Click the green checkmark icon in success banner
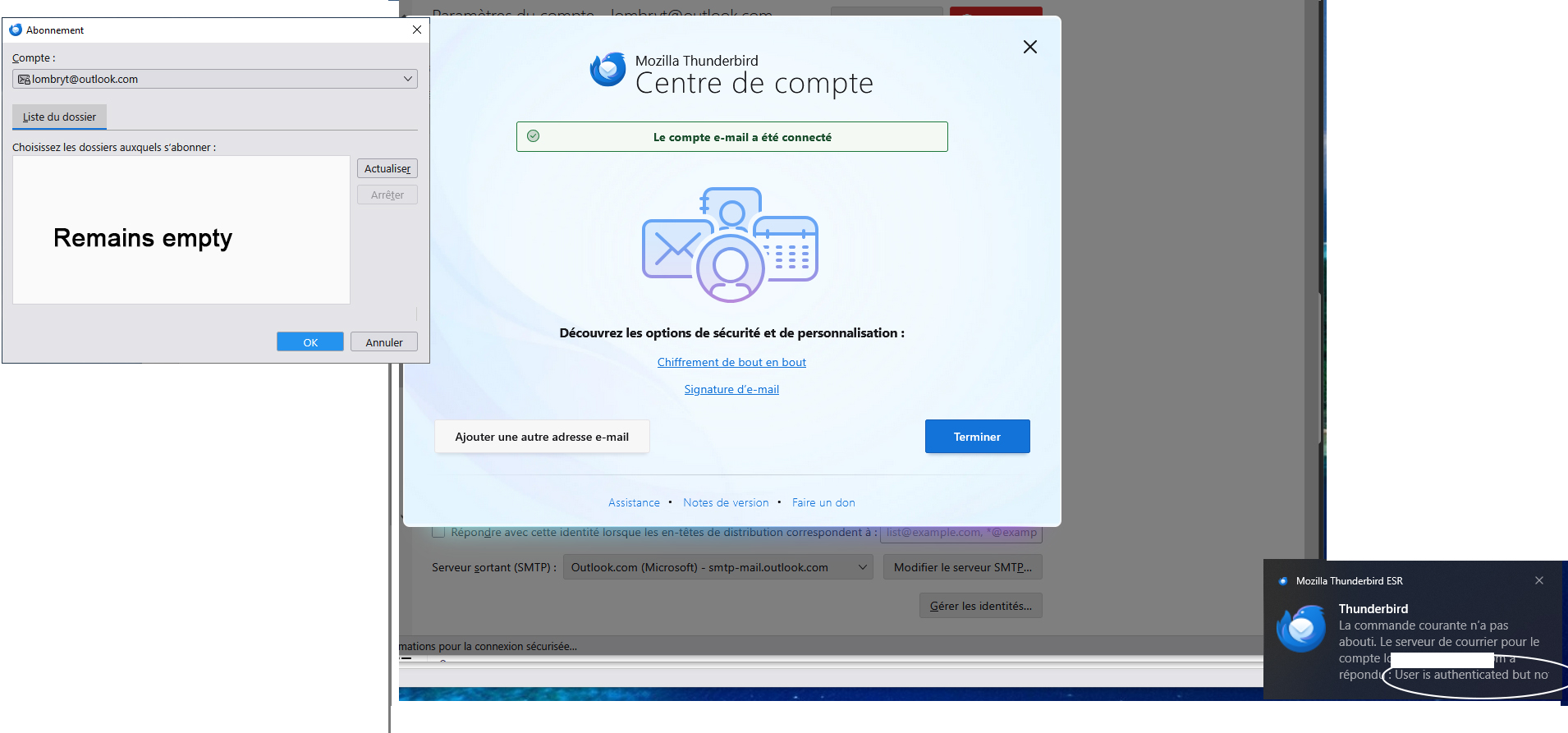Screen dimensions: 1568x733 (x=534, y=136)
